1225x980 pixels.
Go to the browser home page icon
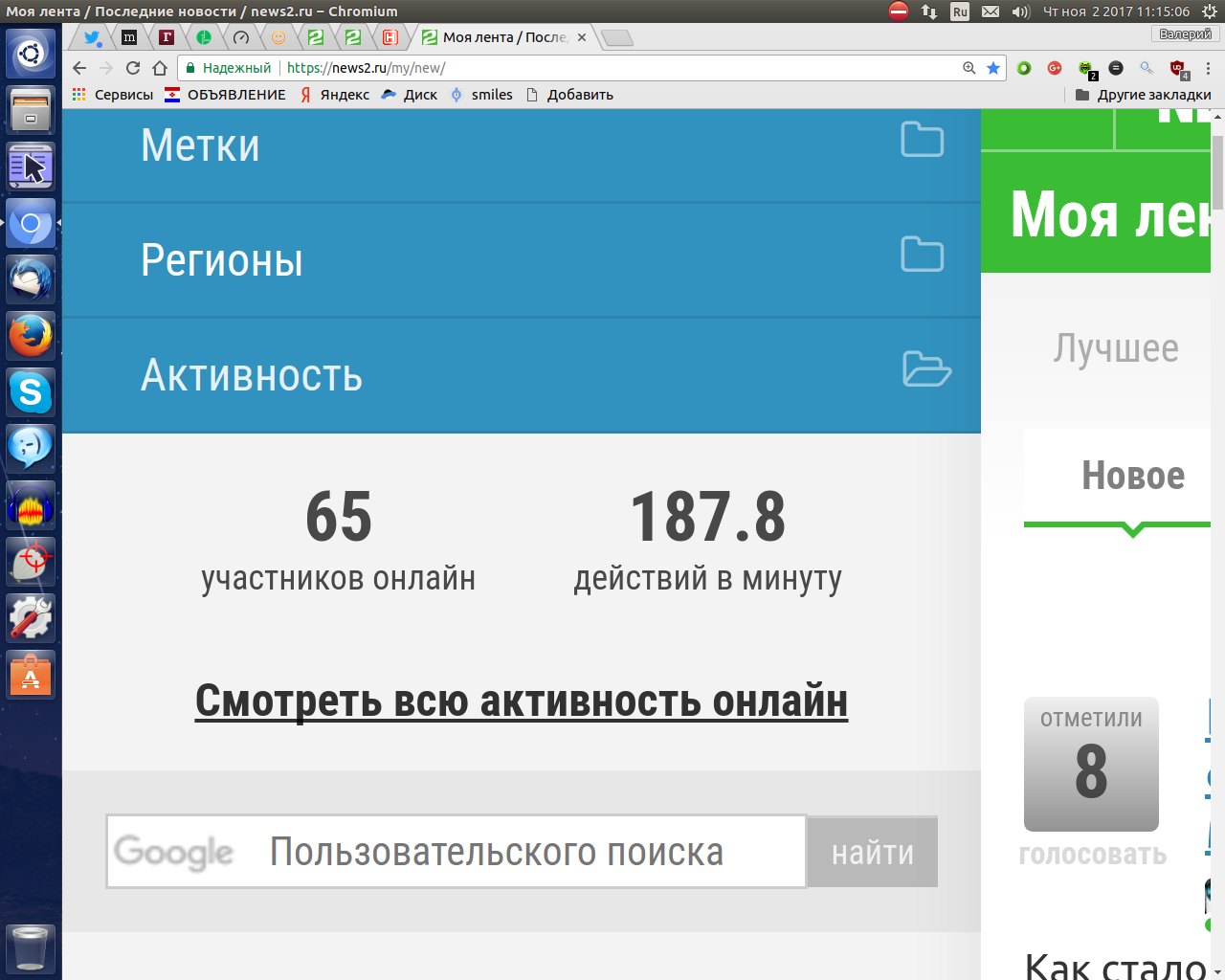(160, 68)
